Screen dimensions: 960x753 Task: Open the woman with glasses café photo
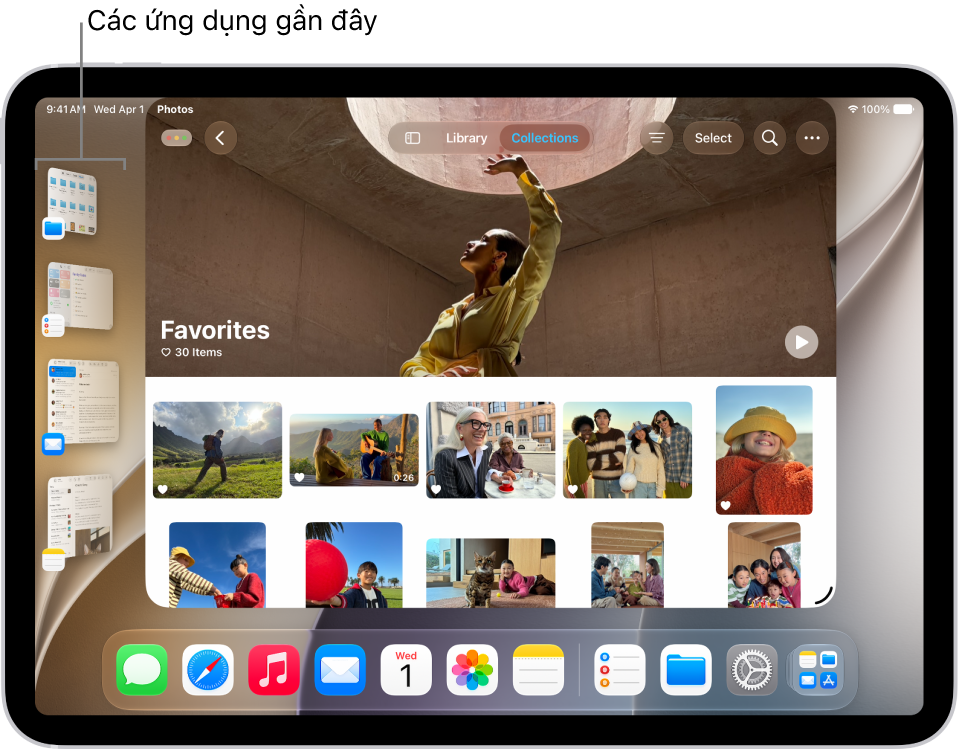pos(490,450)
